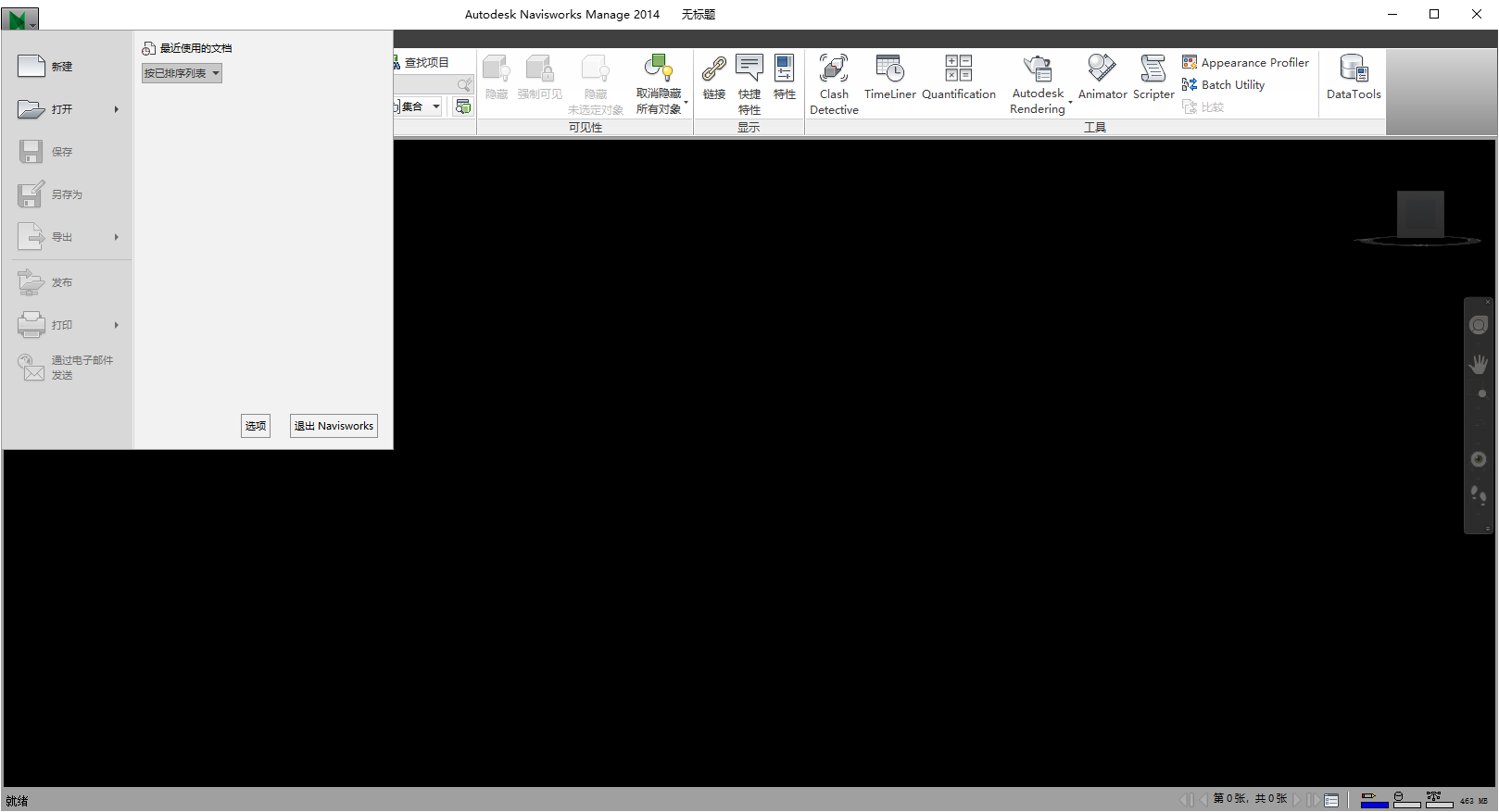Image resolution: width=1499 pixels, height=812 pixels.
Task: Select the Look Around eye tool
Action: [x=1479, y=459]
